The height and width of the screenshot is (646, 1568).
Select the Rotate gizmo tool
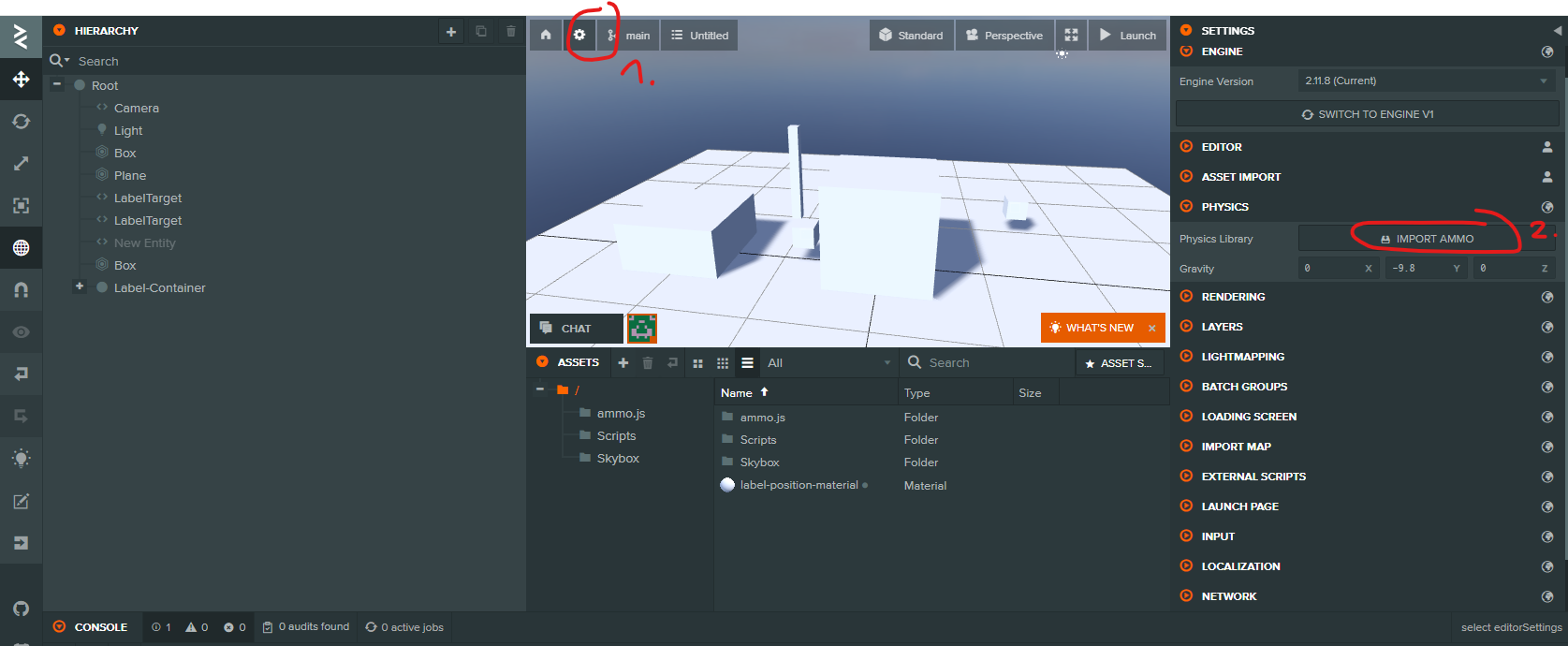pyautogui.click(x=21, y=122)
